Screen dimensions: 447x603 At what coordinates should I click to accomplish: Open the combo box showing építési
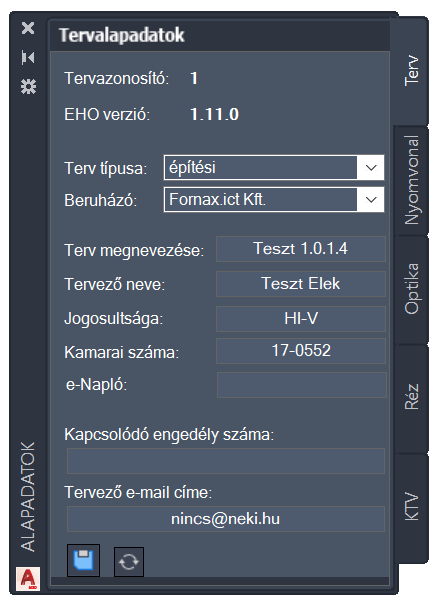[x=274, y=168]
